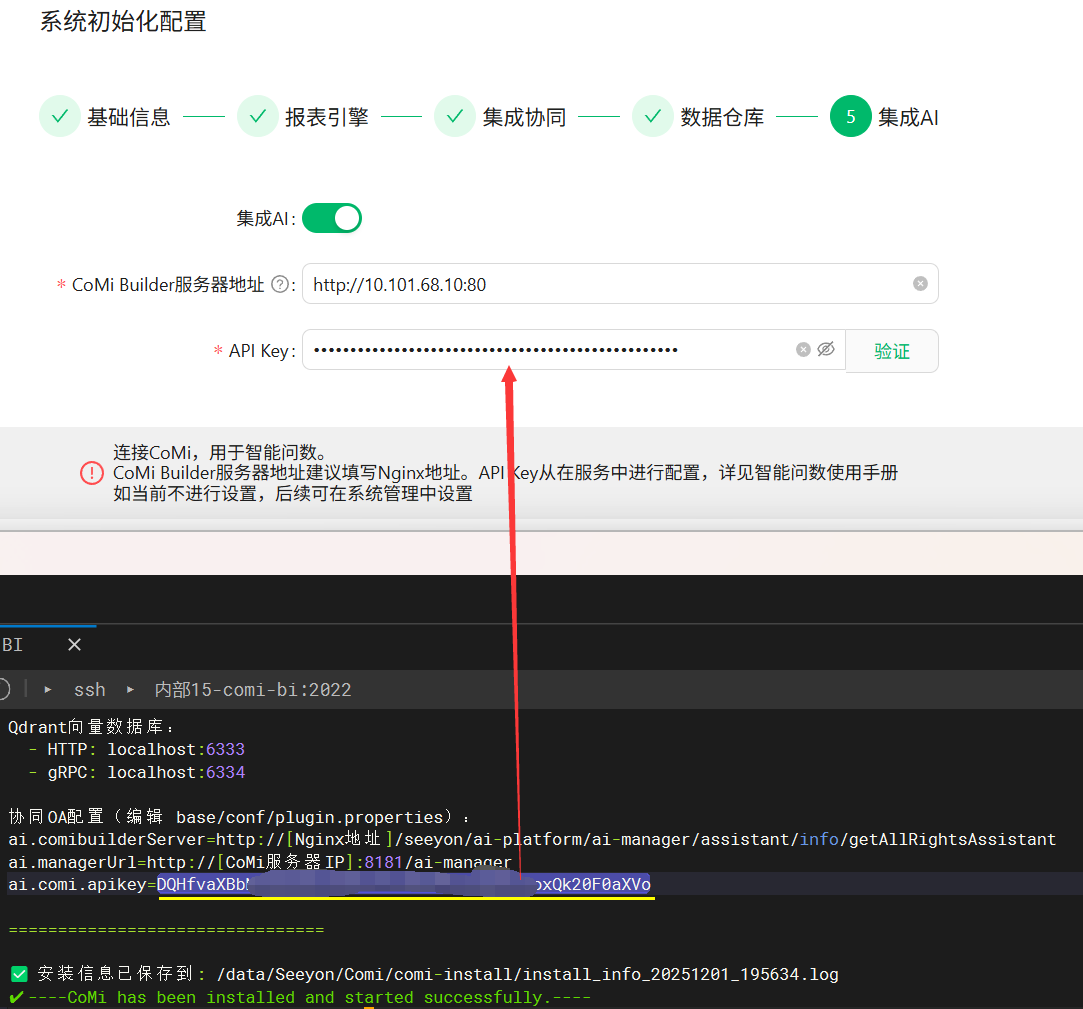This screenshot has width=1083, height=1009.
Task: Close the BI terminal tab
Action: [x=74, y=645]
